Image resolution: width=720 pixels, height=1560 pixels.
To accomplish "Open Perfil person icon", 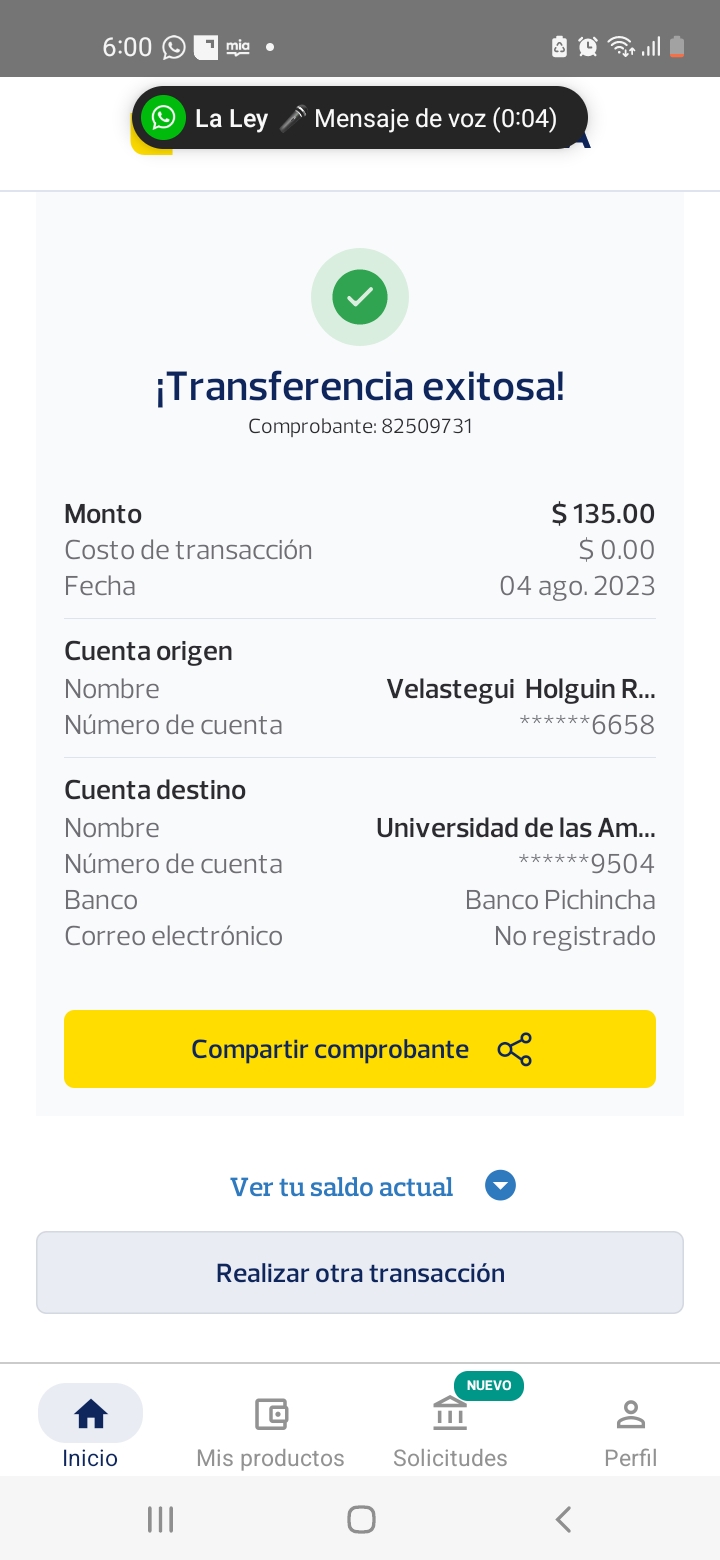I will [x=631, y=1414].
